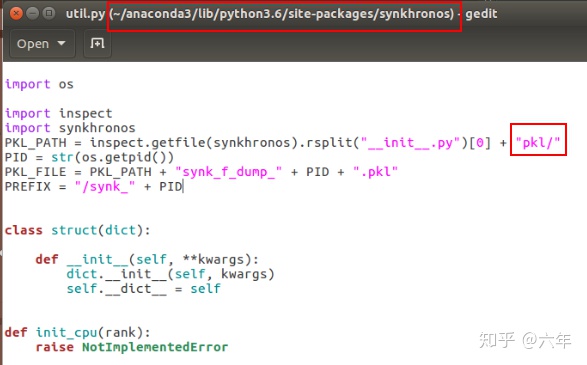Screen dimensions: 587x365
Task: Create a new document with toolbar icon
Action: (x=97, y=43)
